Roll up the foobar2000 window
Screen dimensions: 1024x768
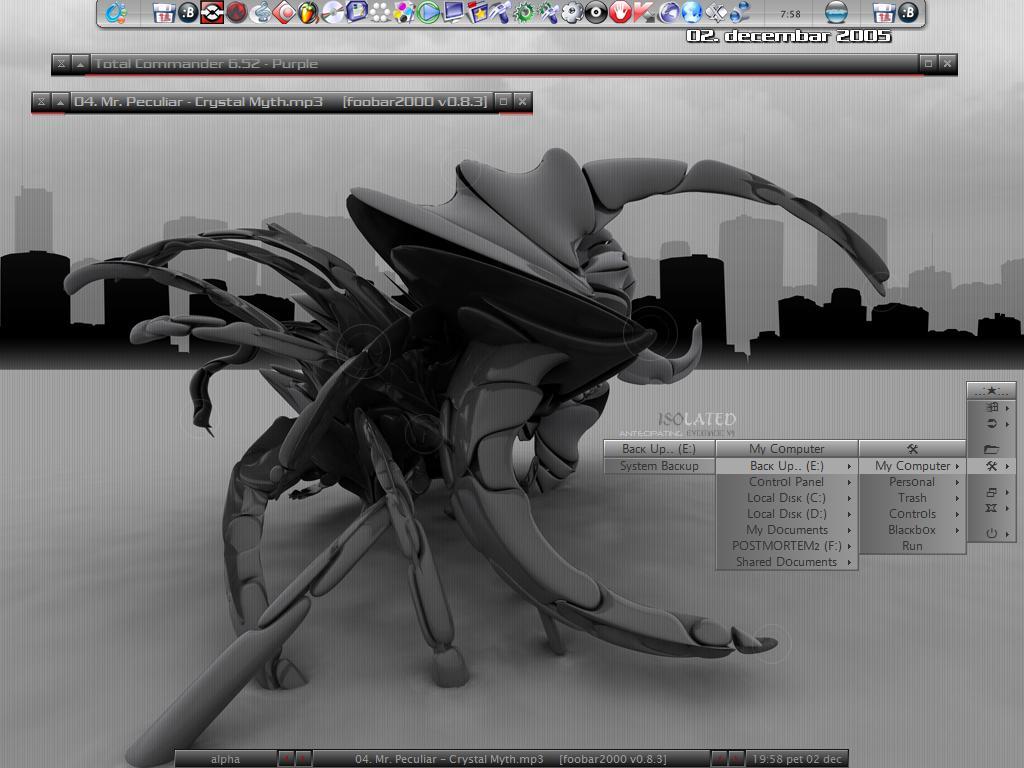coord(60,101)
